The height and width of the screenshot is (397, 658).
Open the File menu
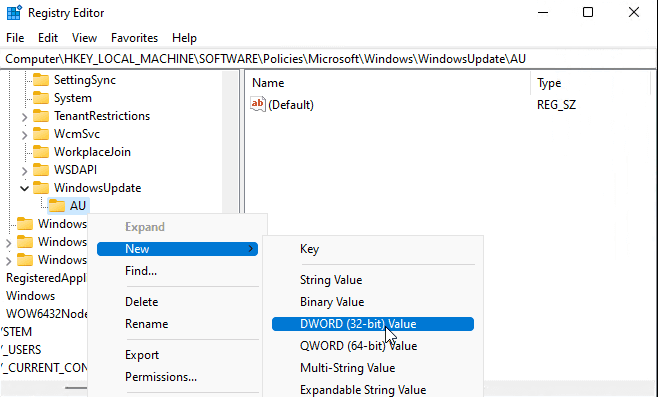pyautogui.click(x=15, y=38)
